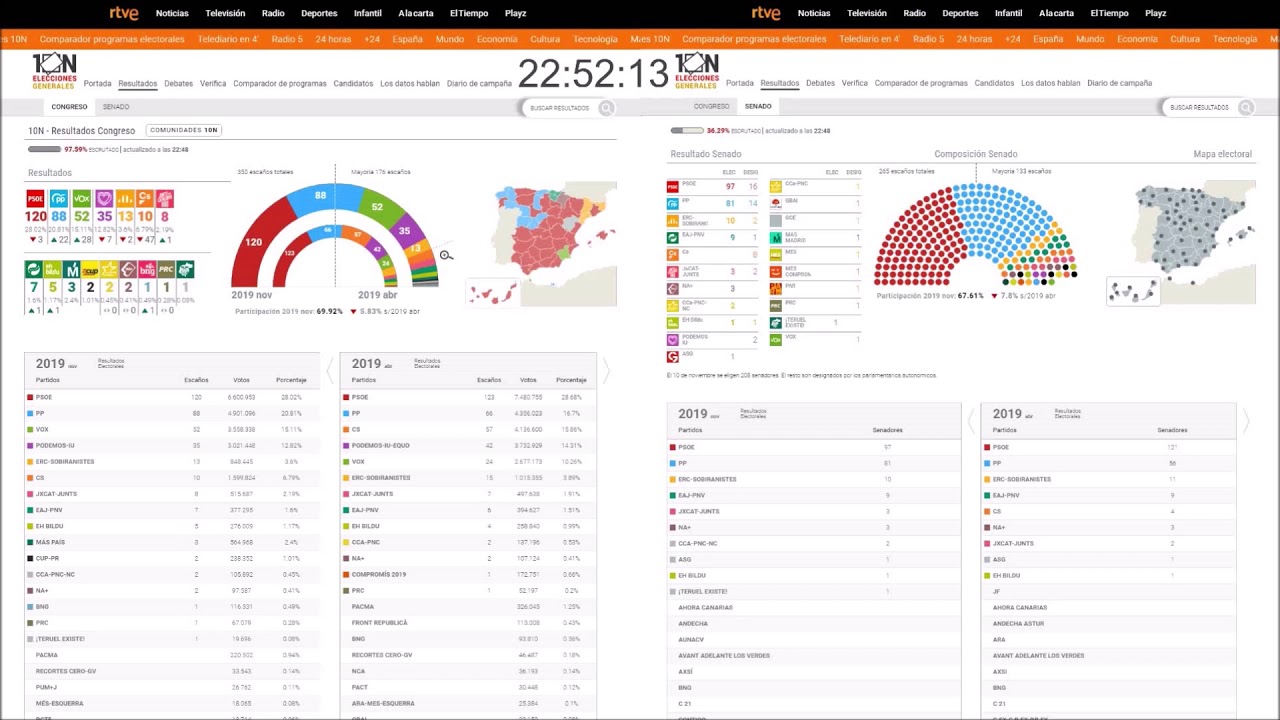
Task: Click the Teruel Existe logo in Congreso results
Action: (185, 269)
